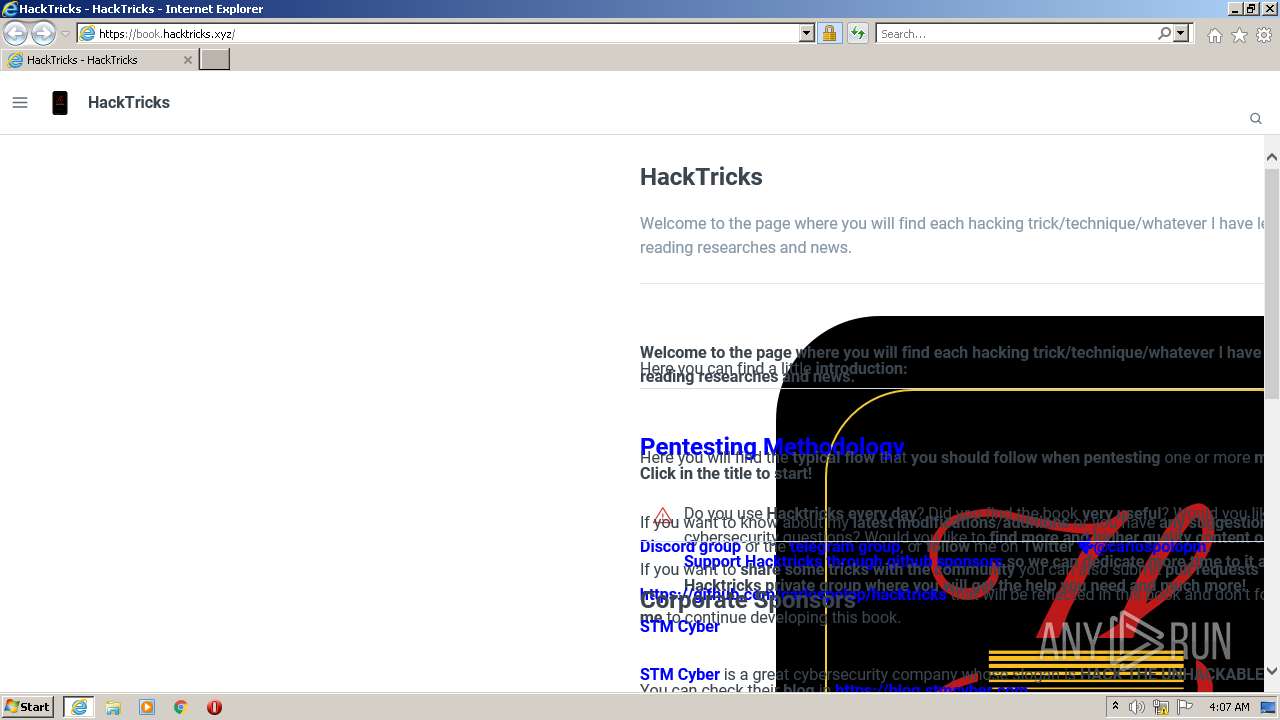Open the network tray icon
Image resolution: width=1280 pixels, height=720 pixels.
(x=1161, y=707)
